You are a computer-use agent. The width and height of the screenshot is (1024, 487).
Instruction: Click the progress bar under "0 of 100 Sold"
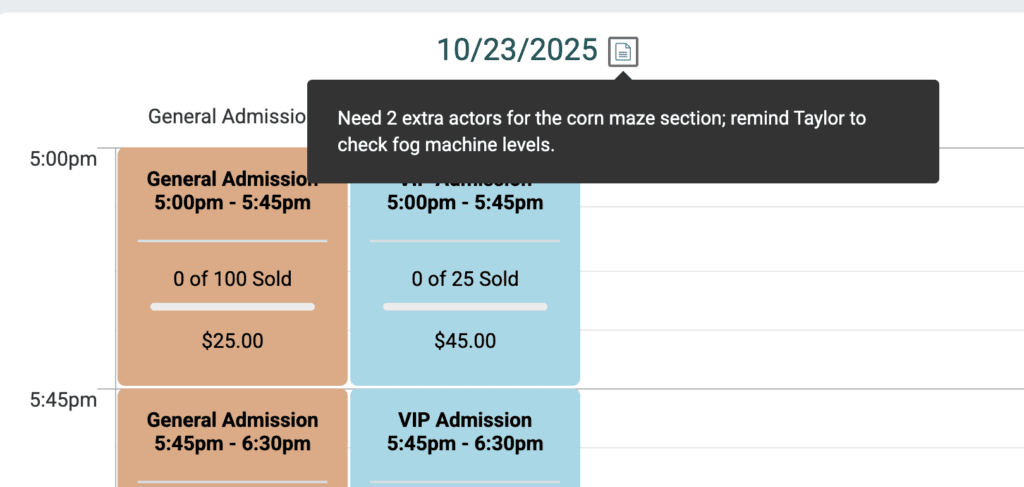pos(232,306)
